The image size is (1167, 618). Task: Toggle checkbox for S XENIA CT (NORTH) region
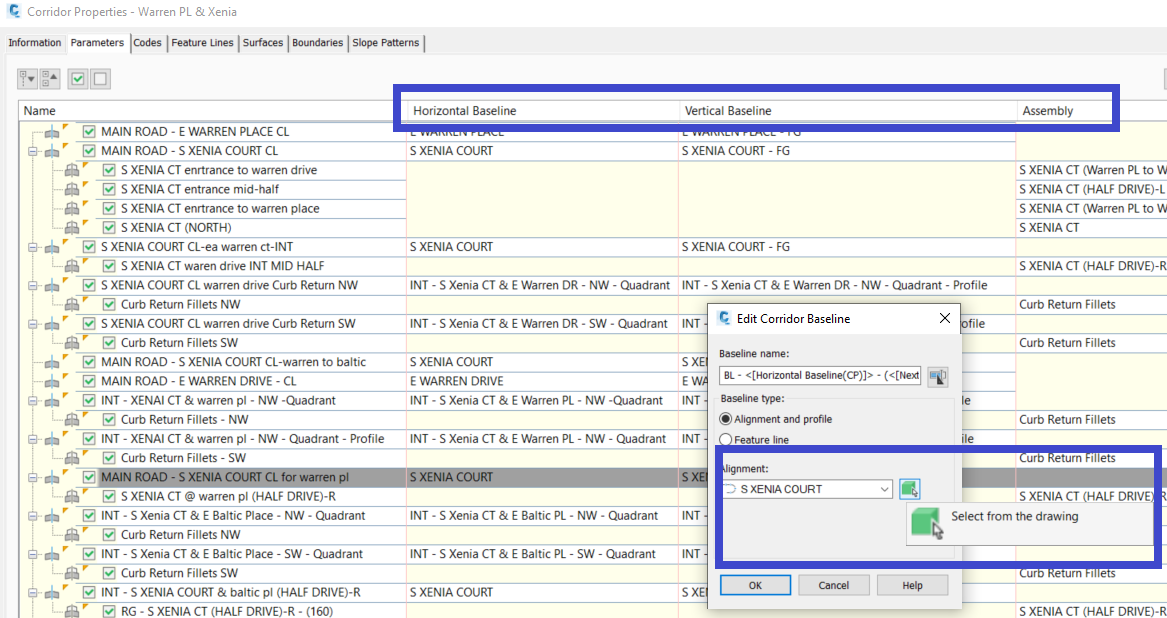[109, 228]
